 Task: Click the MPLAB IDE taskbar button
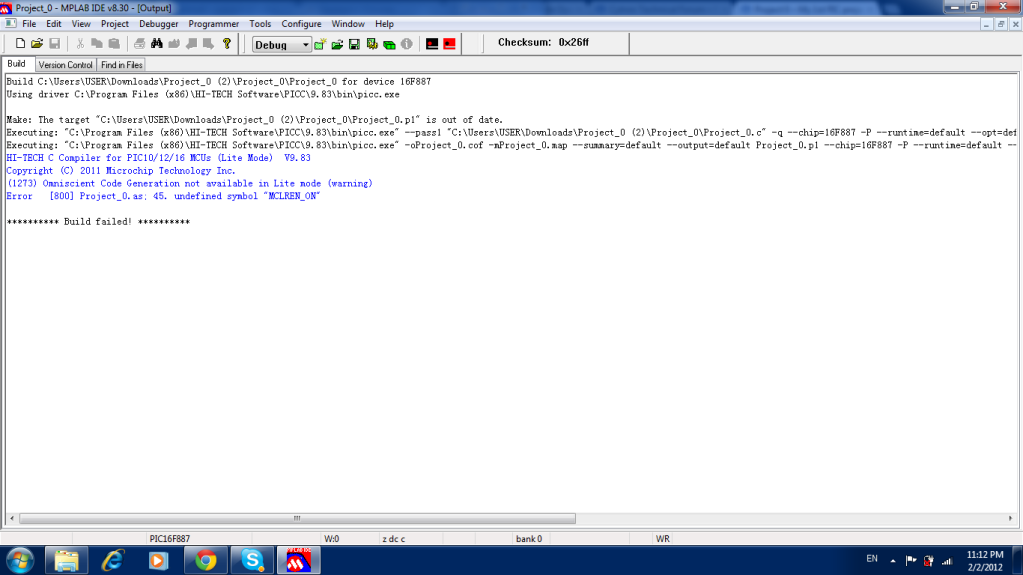pyautogui.click(x=299, y=561)
